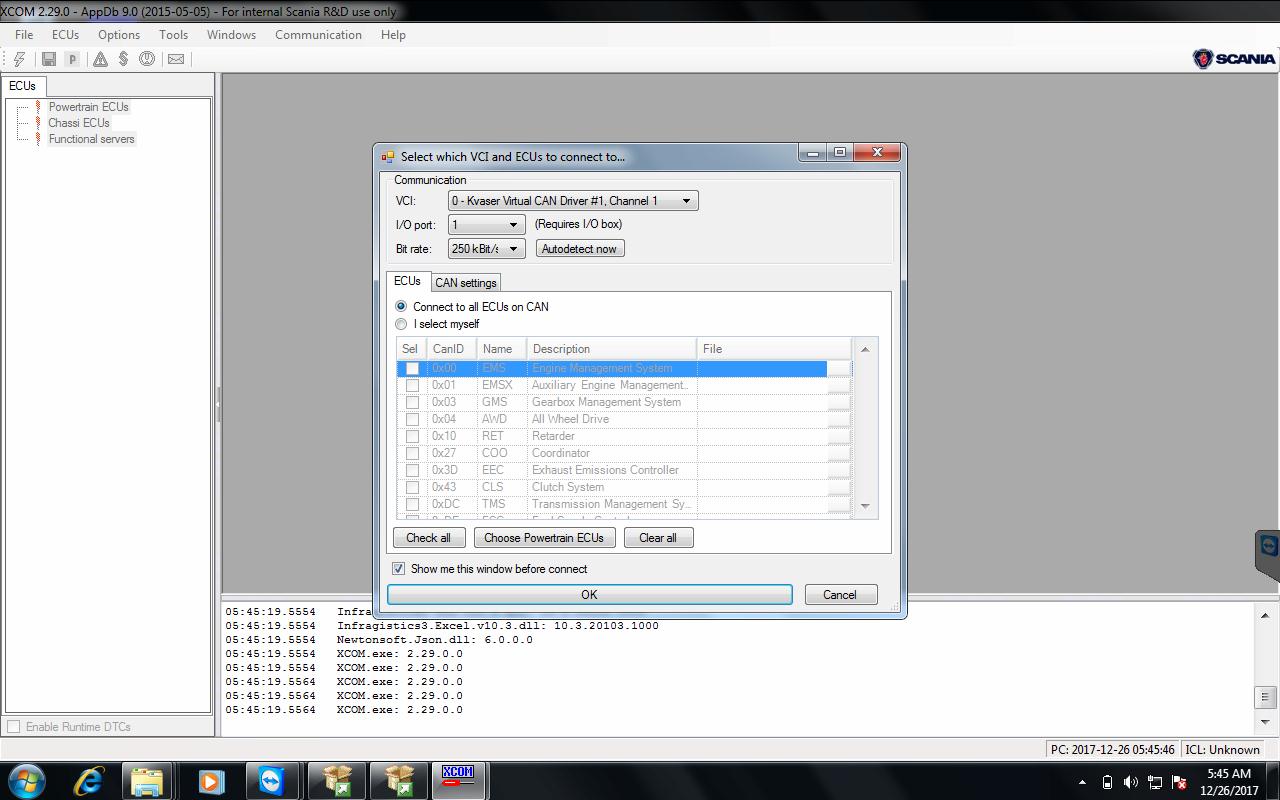Click the Chassi ECUs node icon
Viewport: 1280px width, 800px height.
[39, 123]
